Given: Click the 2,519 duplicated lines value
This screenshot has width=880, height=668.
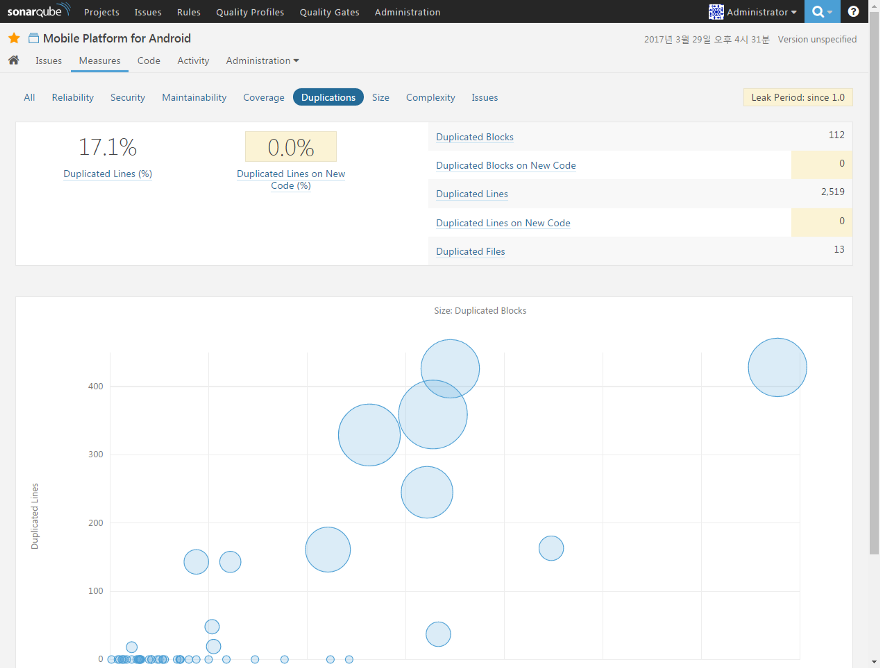Looking at the screenshot, I should pyautogui.click(x=832, y=192).
